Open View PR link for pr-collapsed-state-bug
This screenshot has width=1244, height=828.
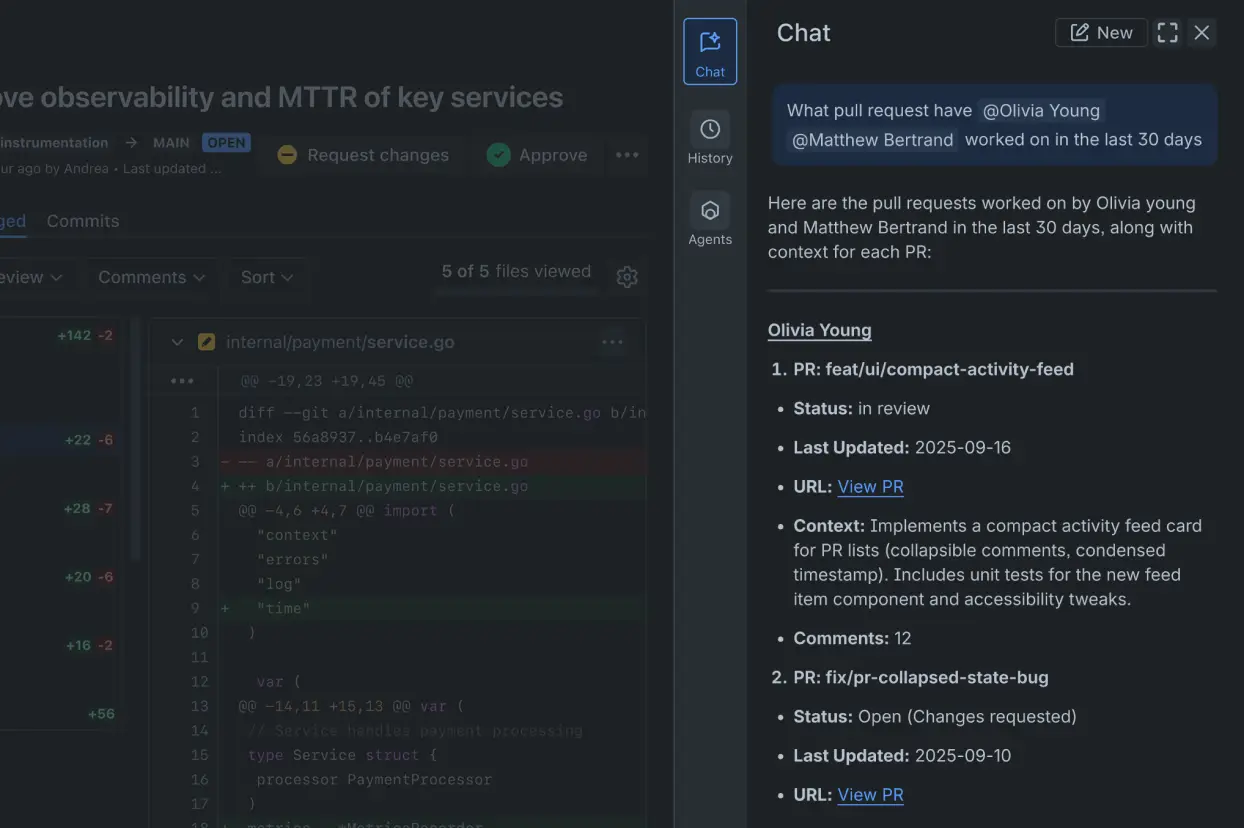click(870, 795)
